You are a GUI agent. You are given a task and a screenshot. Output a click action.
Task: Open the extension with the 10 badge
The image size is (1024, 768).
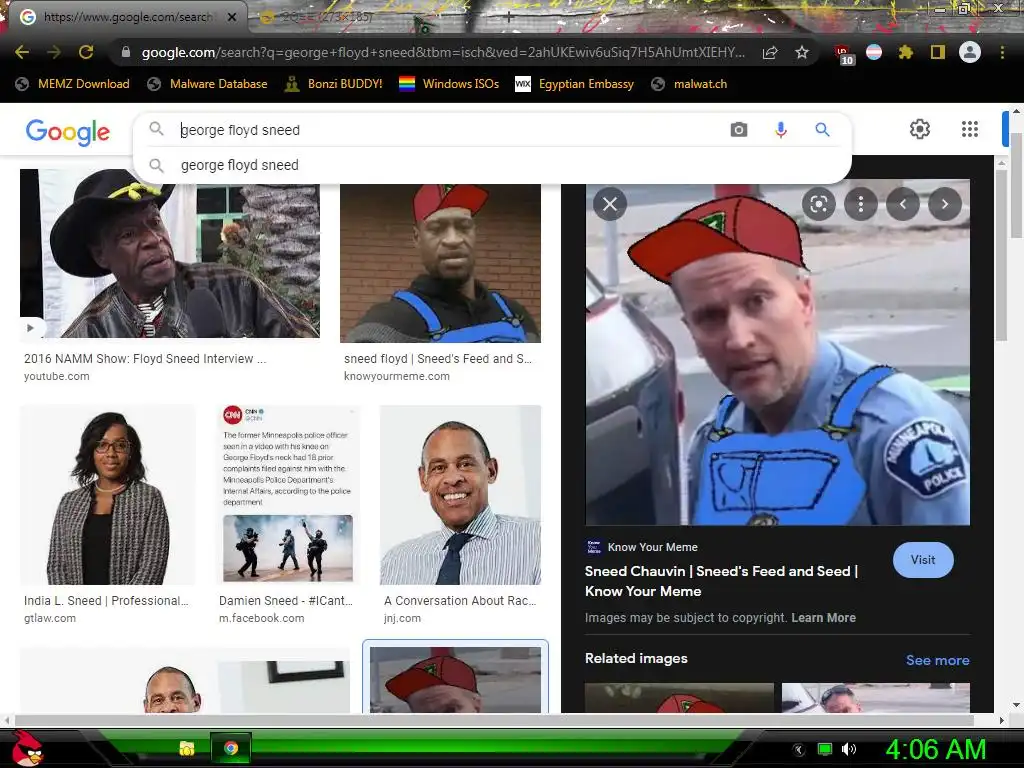(842, 54)
